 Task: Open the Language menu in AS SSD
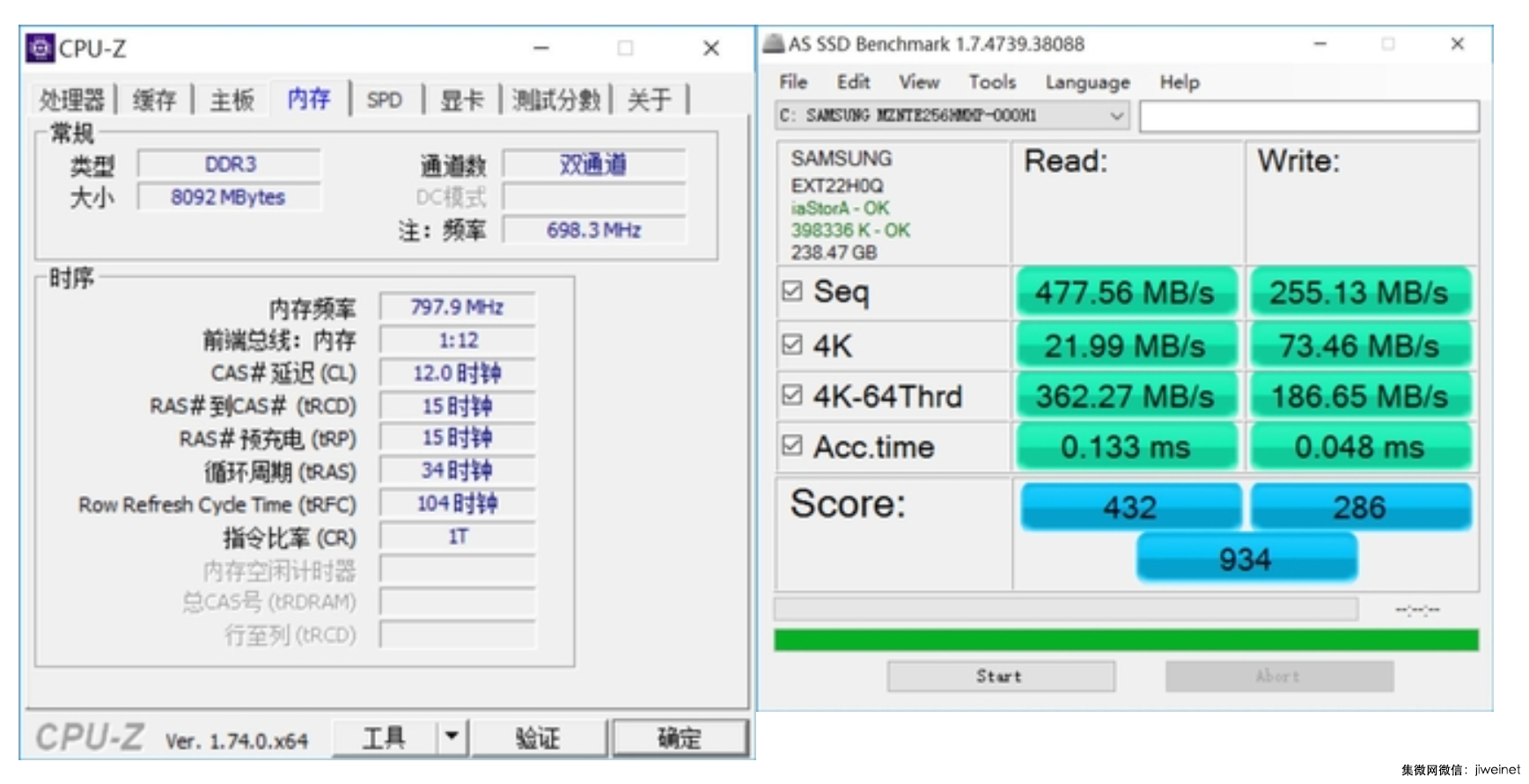[1087, 82]
